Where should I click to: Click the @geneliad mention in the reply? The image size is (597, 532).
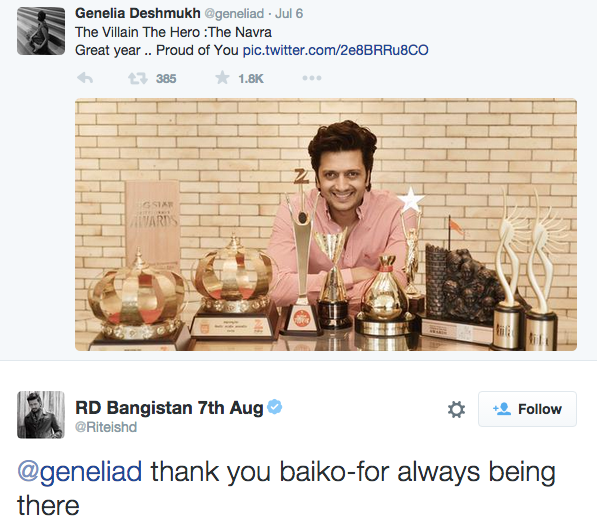pyautogui.click(x=80, y=471)
